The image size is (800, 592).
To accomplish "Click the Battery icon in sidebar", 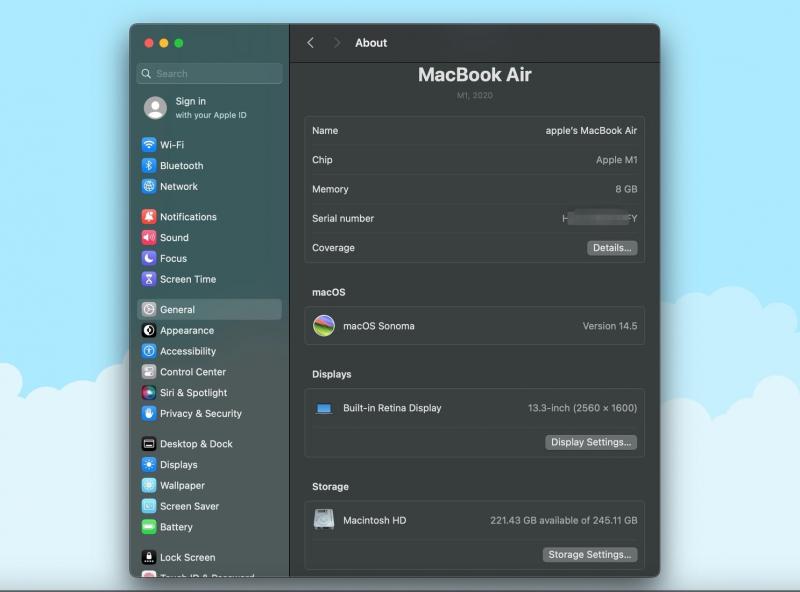I will click(148, 527).
